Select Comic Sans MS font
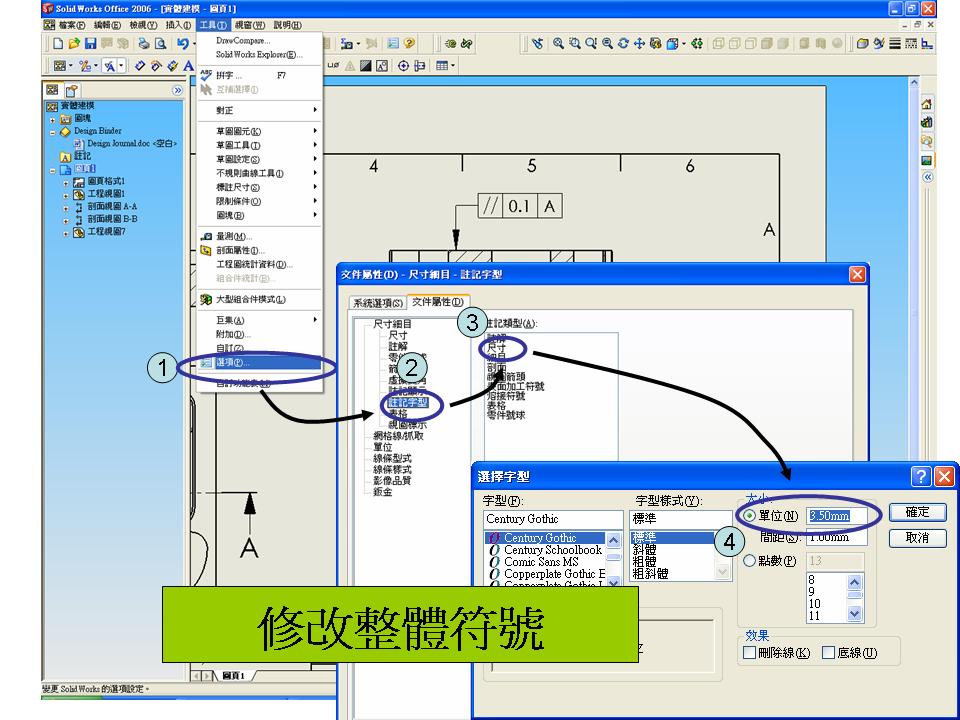Screen dimensions: 960x720 (x=541, y=561)
